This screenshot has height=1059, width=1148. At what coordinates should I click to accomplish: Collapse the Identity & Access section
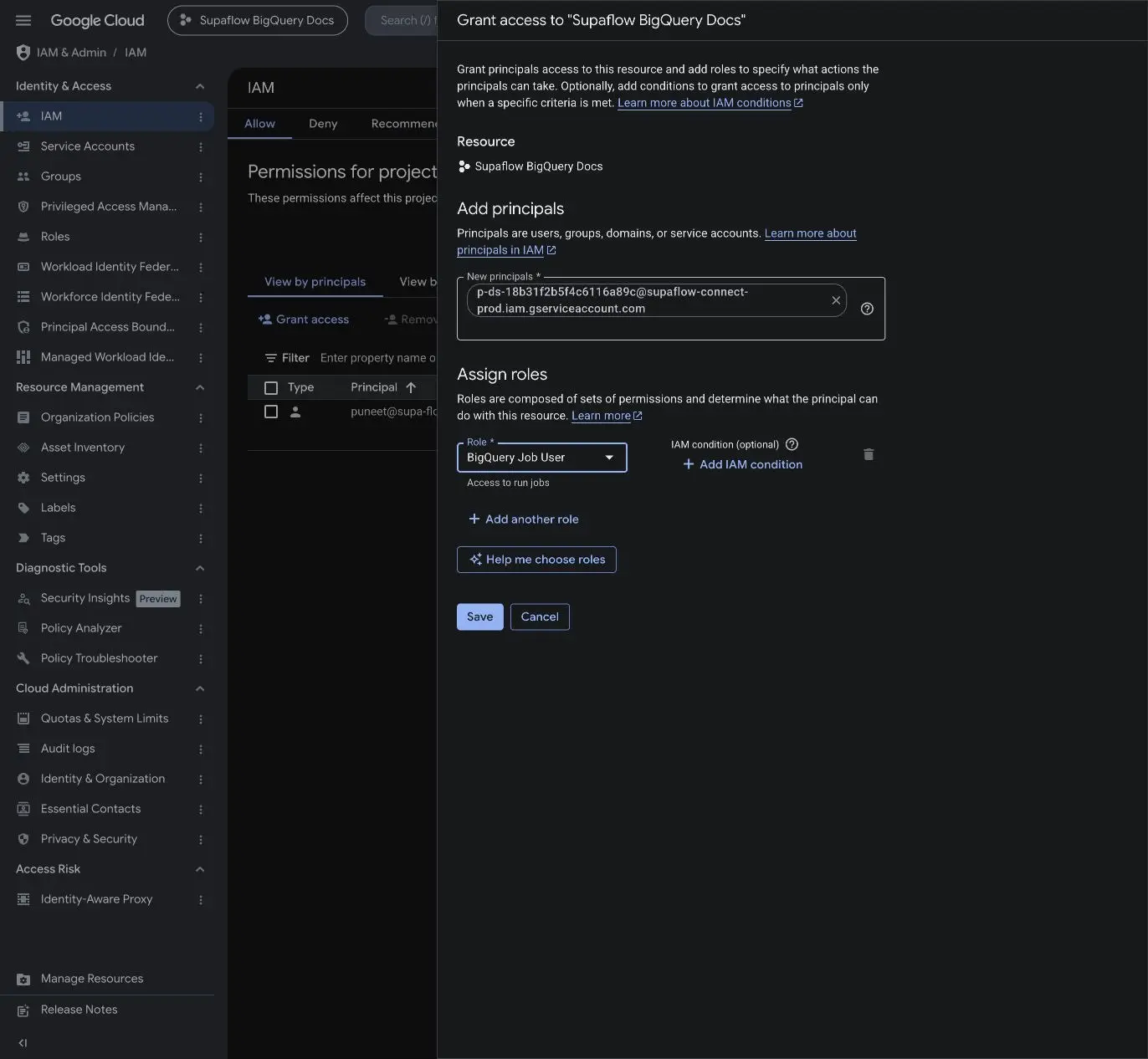200,86
